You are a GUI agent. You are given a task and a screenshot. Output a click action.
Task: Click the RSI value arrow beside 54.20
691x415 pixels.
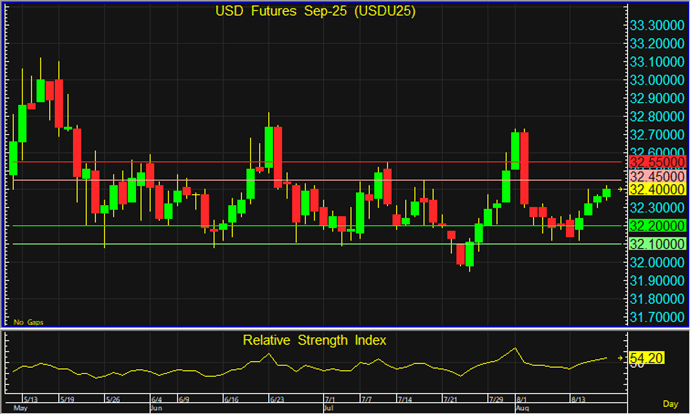(x=621, y=355)
